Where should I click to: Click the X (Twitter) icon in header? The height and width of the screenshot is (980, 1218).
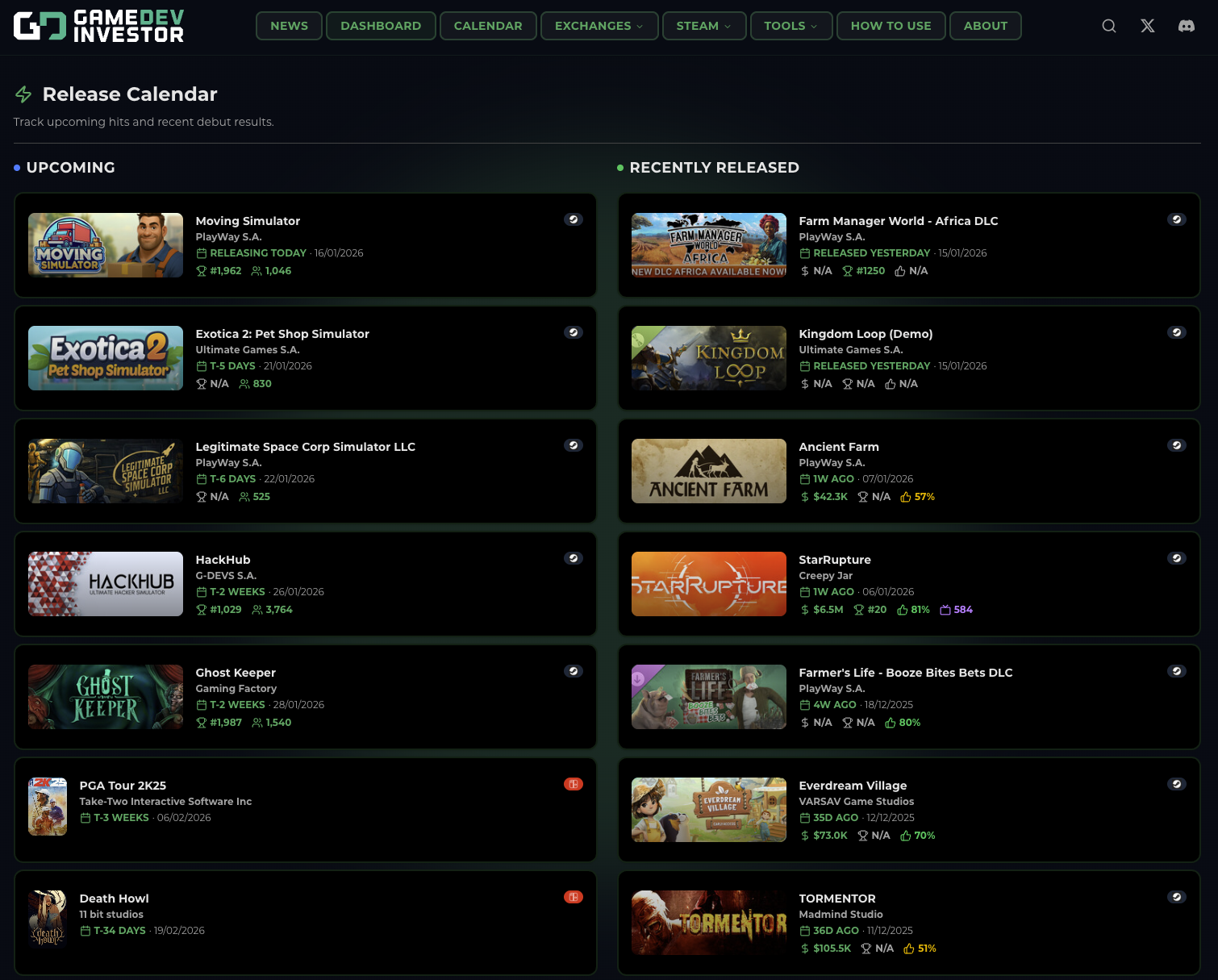(x=1148, y=26)
